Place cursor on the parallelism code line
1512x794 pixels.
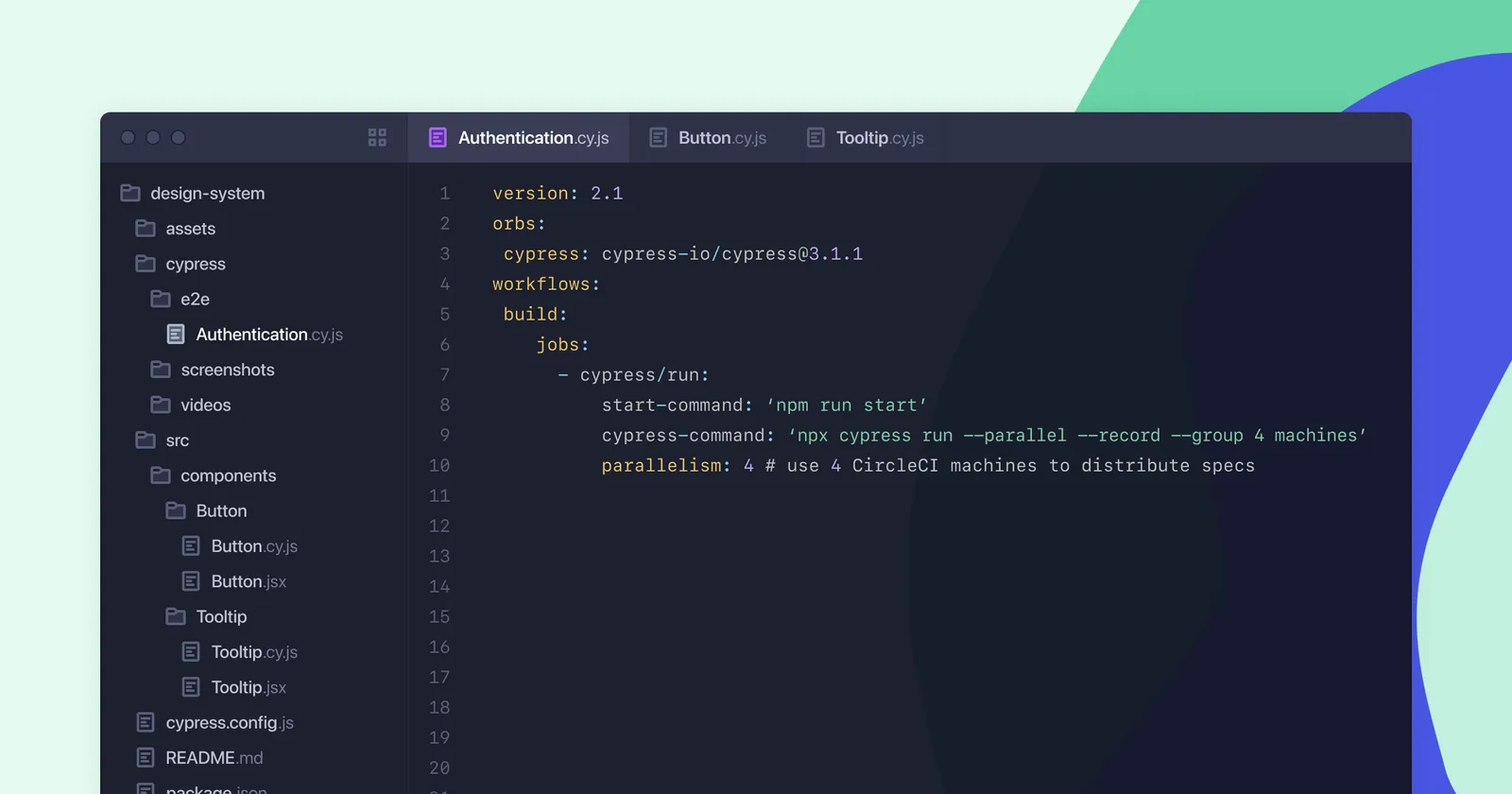tap(926, 466)
